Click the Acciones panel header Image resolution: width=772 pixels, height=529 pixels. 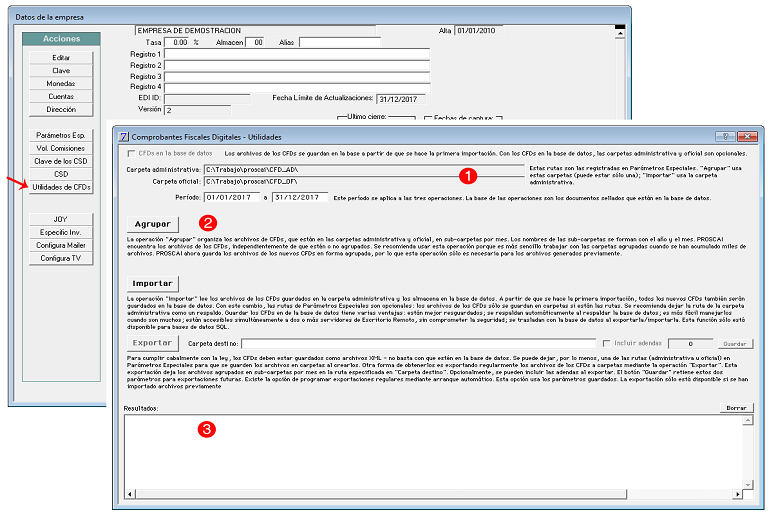(x=61, y=39)
